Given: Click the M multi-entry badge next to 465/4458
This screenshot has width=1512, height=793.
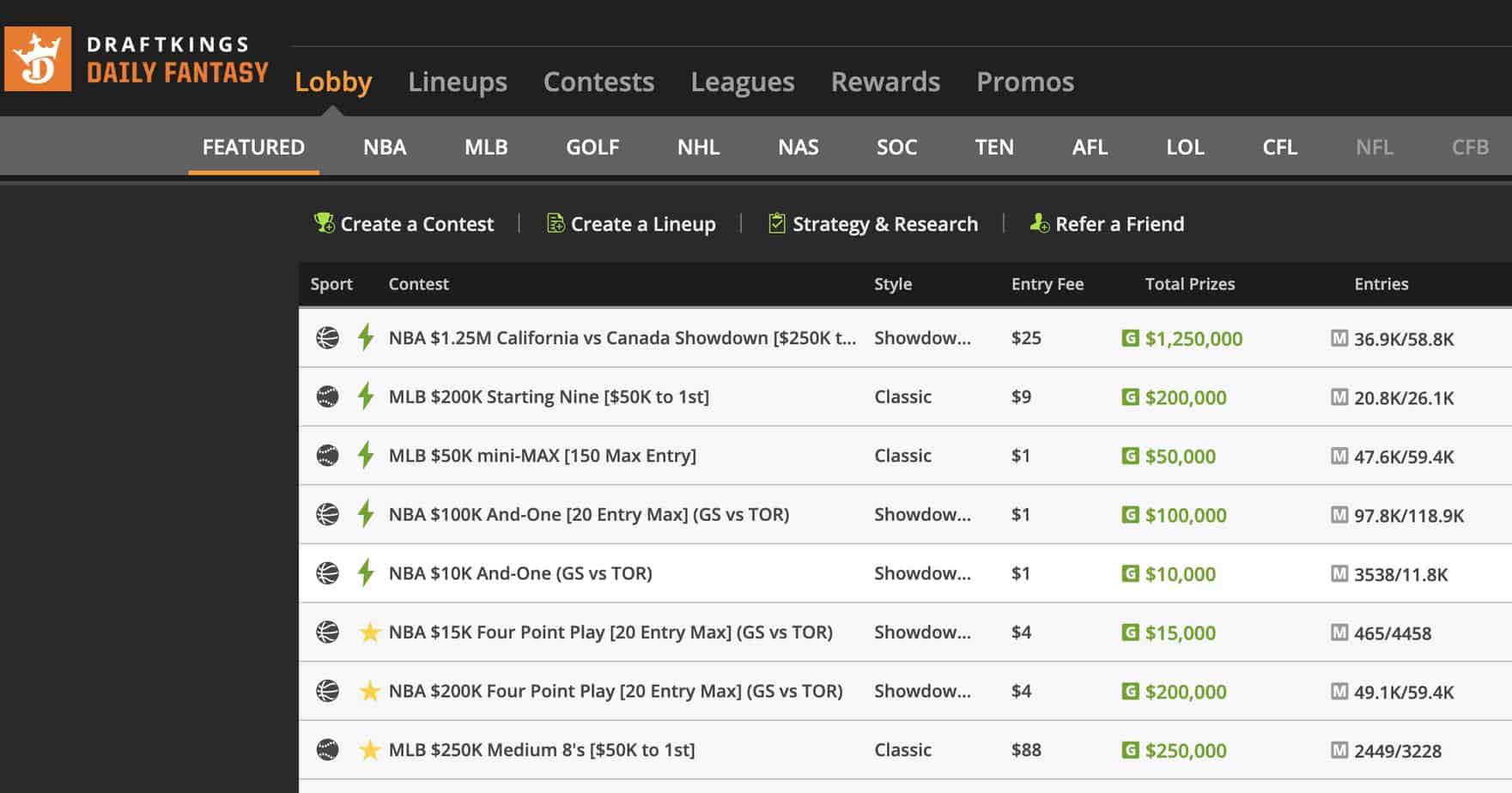Looking at the screenshot, I should point(1339,633).
